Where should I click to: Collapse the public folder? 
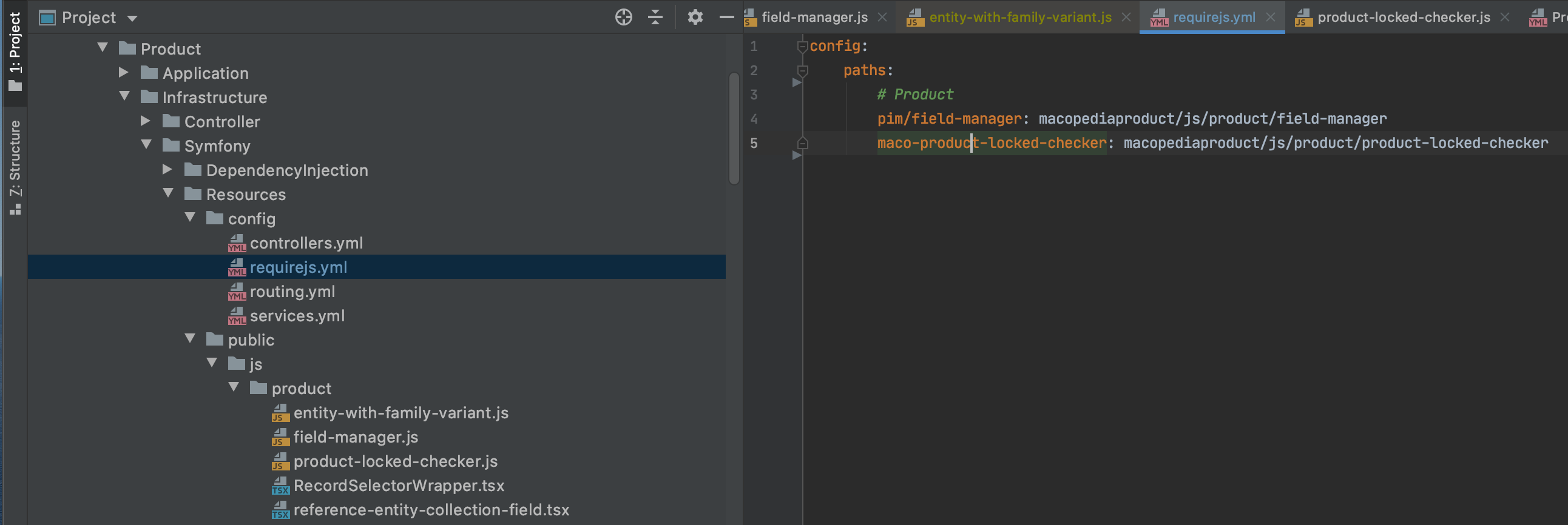(190, 338)
